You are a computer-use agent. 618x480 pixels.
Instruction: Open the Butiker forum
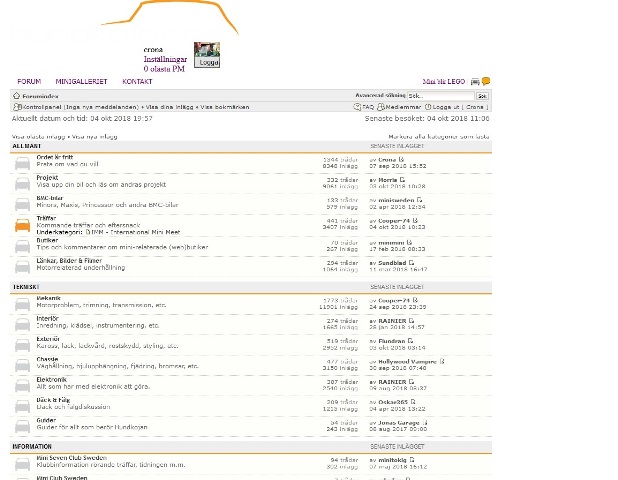pyautogui.click(x=47, y=240)
